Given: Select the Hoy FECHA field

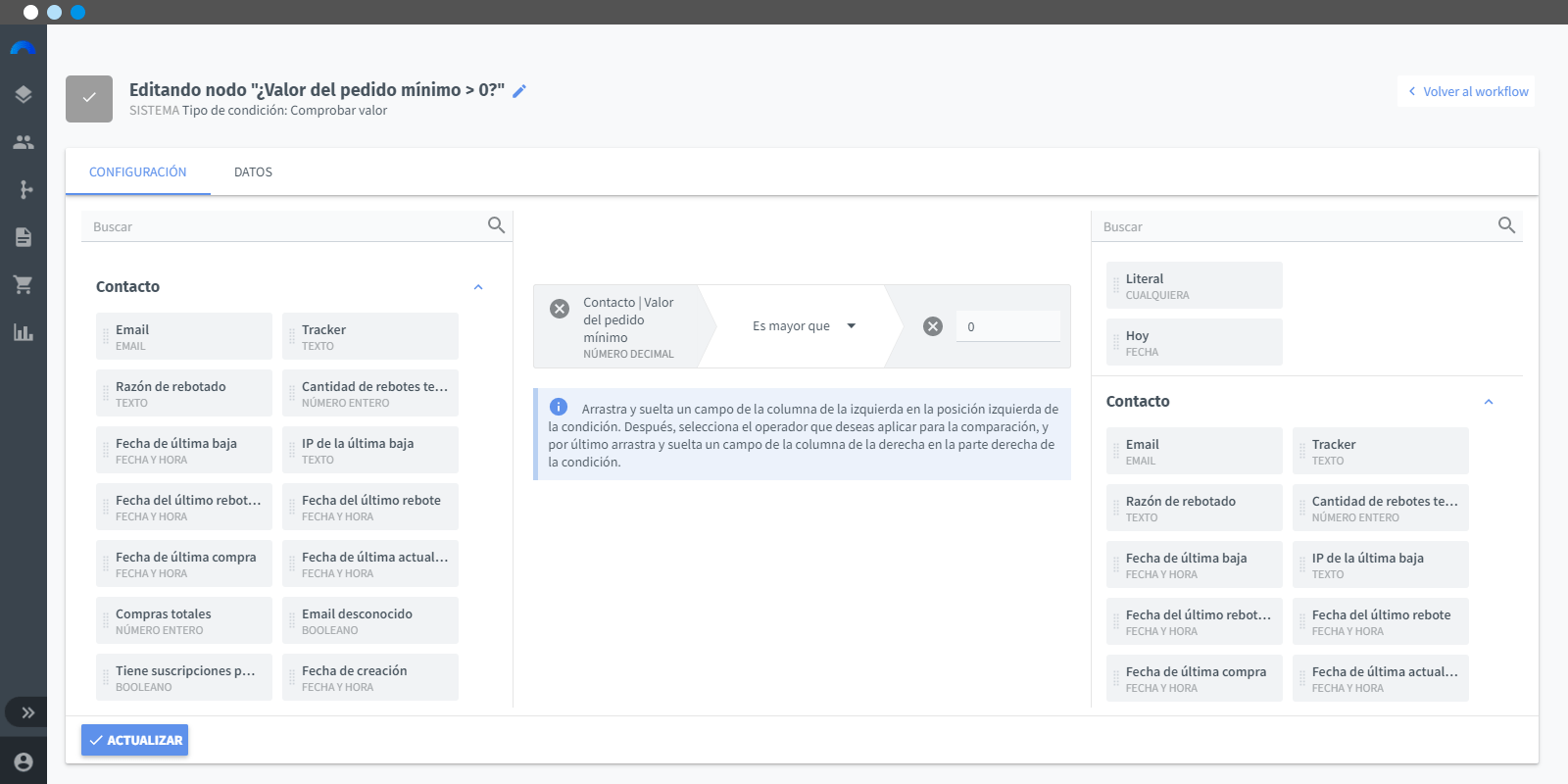Looking at the screenshot, I should click(x=1195, y=342).
